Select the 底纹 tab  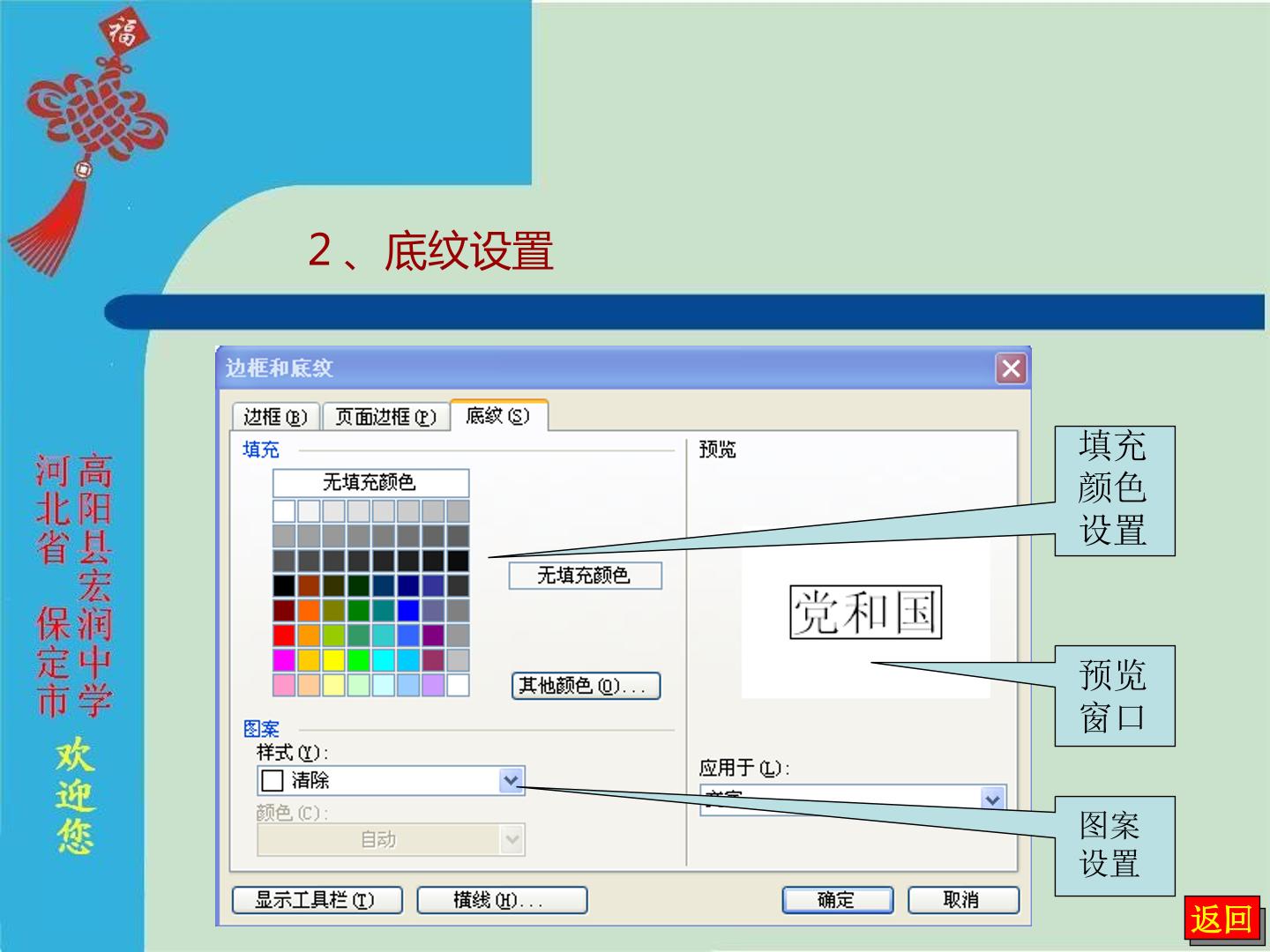[498, 415]
